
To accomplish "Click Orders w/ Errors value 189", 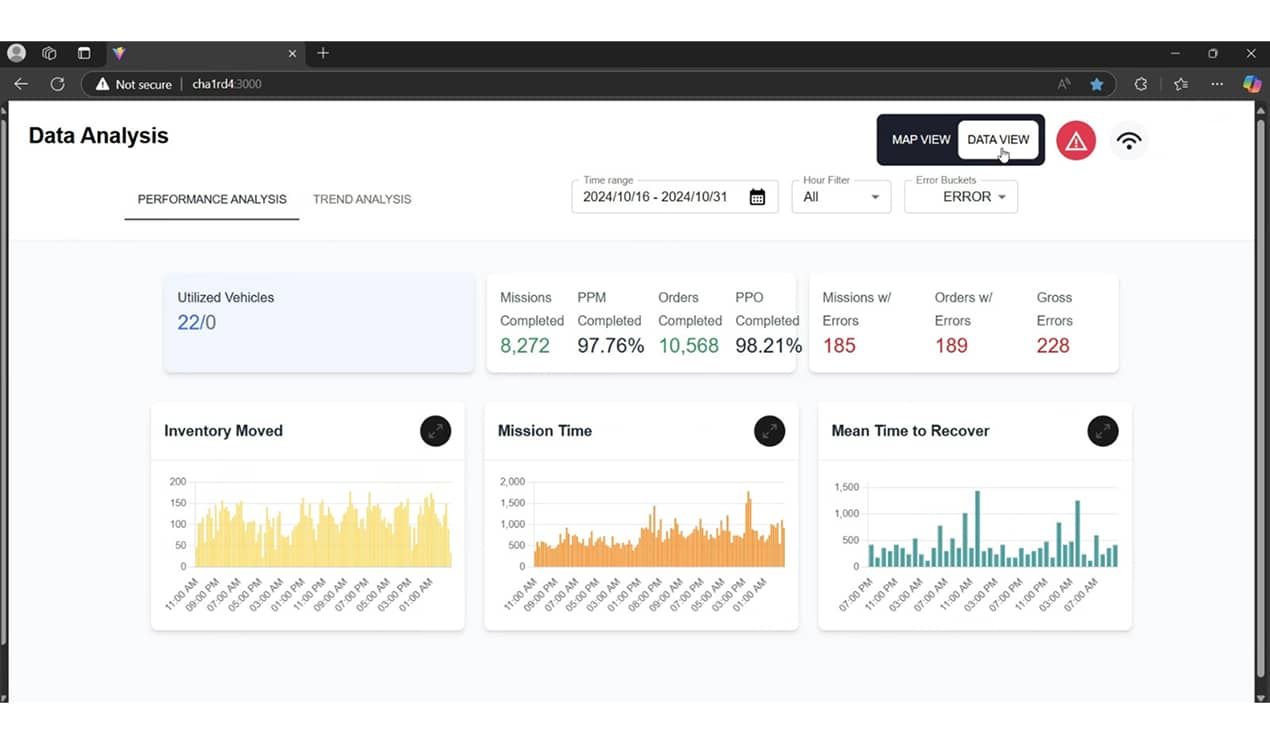I will pyautogui.click(x=951, y=345).
